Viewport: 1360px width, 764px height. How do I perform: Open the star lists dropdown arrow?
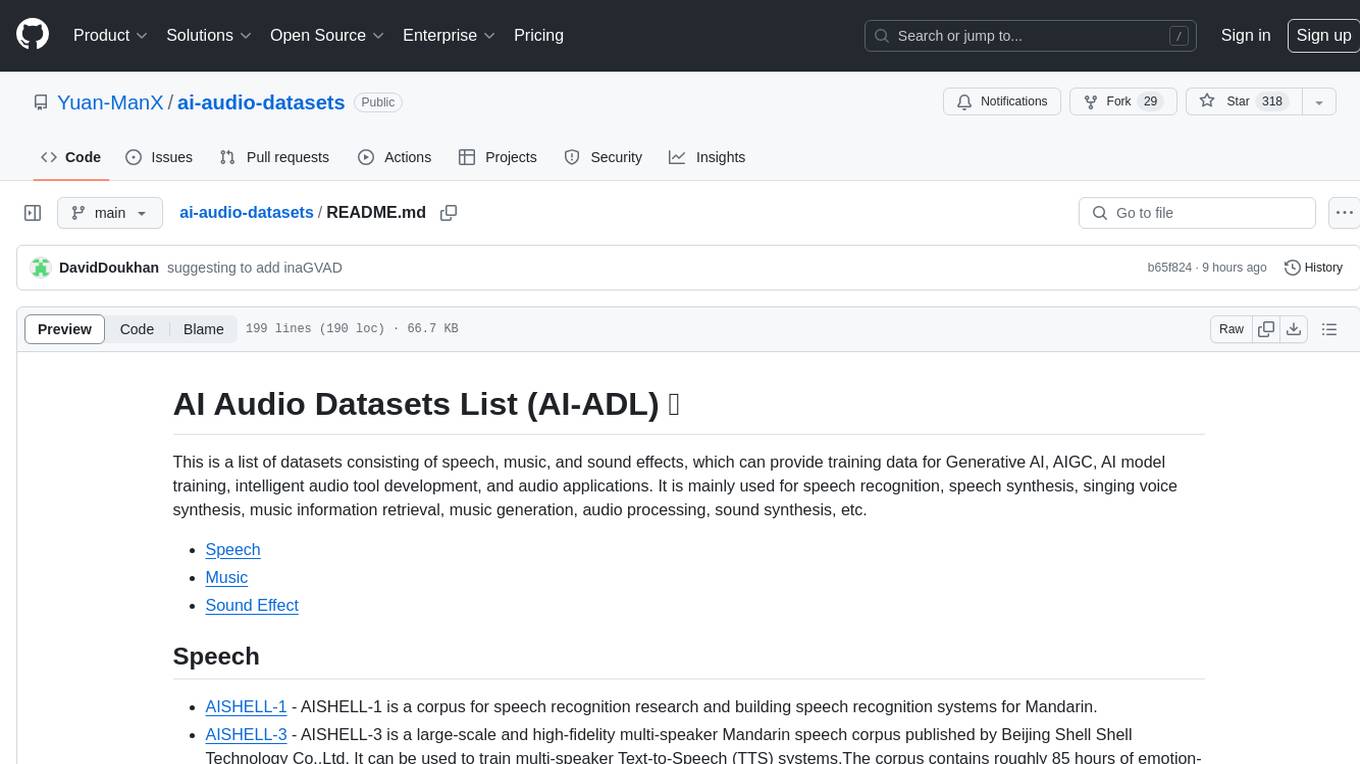pyautogui.click(x=1319, y=102)
